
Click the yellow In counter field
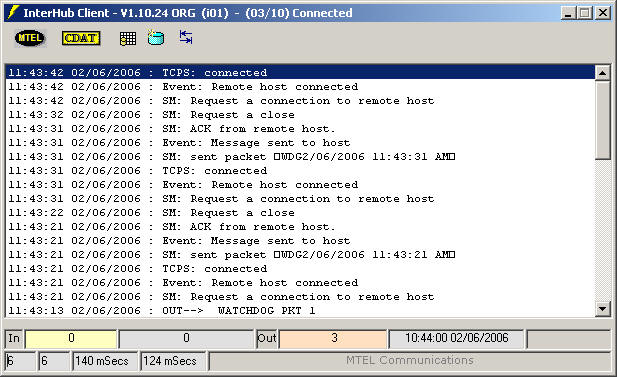tap(71, 338)
